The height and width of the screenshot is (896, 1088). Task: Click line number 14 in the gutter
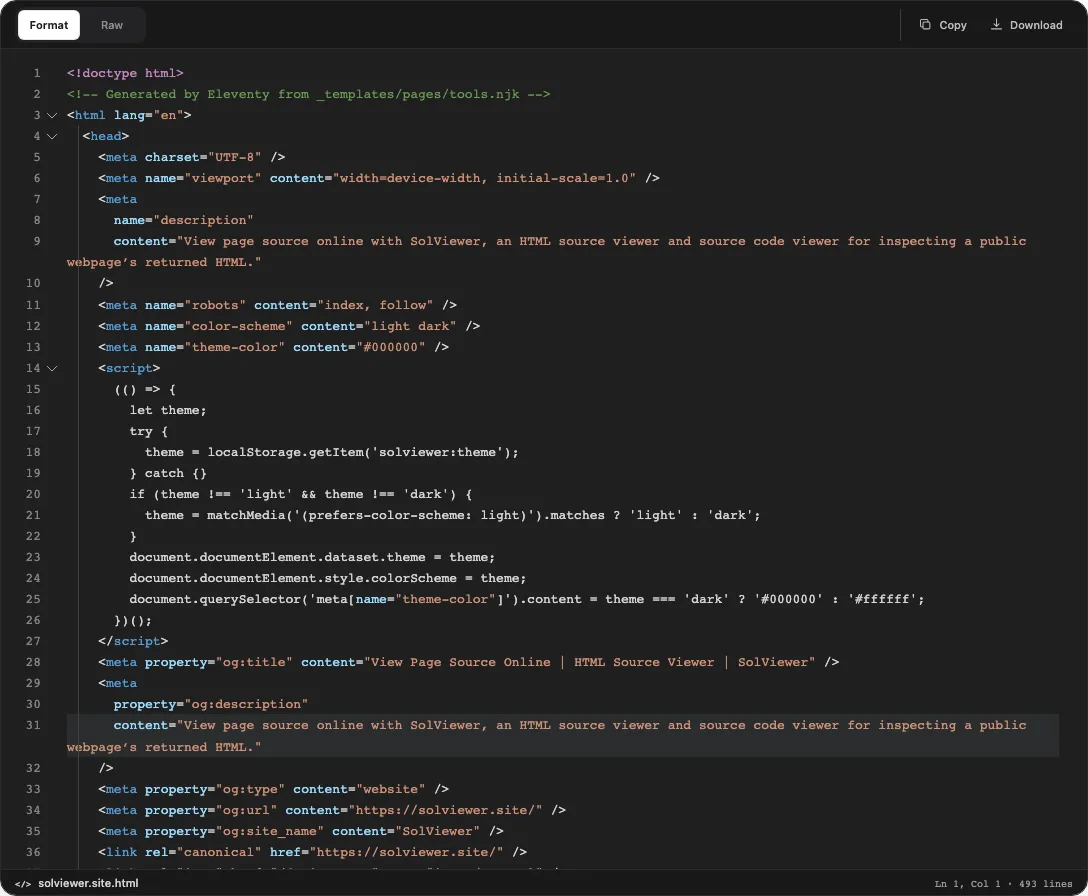(x=33, y=368)
